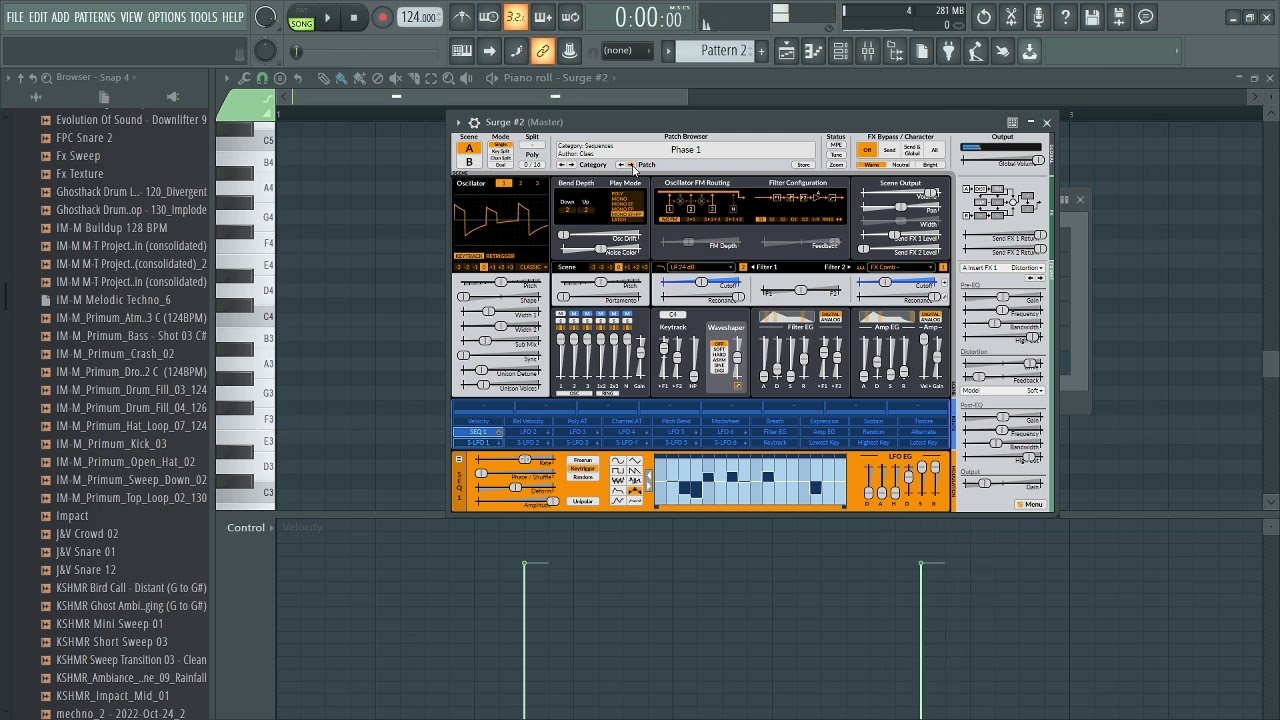This screenshot has width=1280, height=720.
Task: Click the save project floppy icon
Action: [x=1092, y=17]
